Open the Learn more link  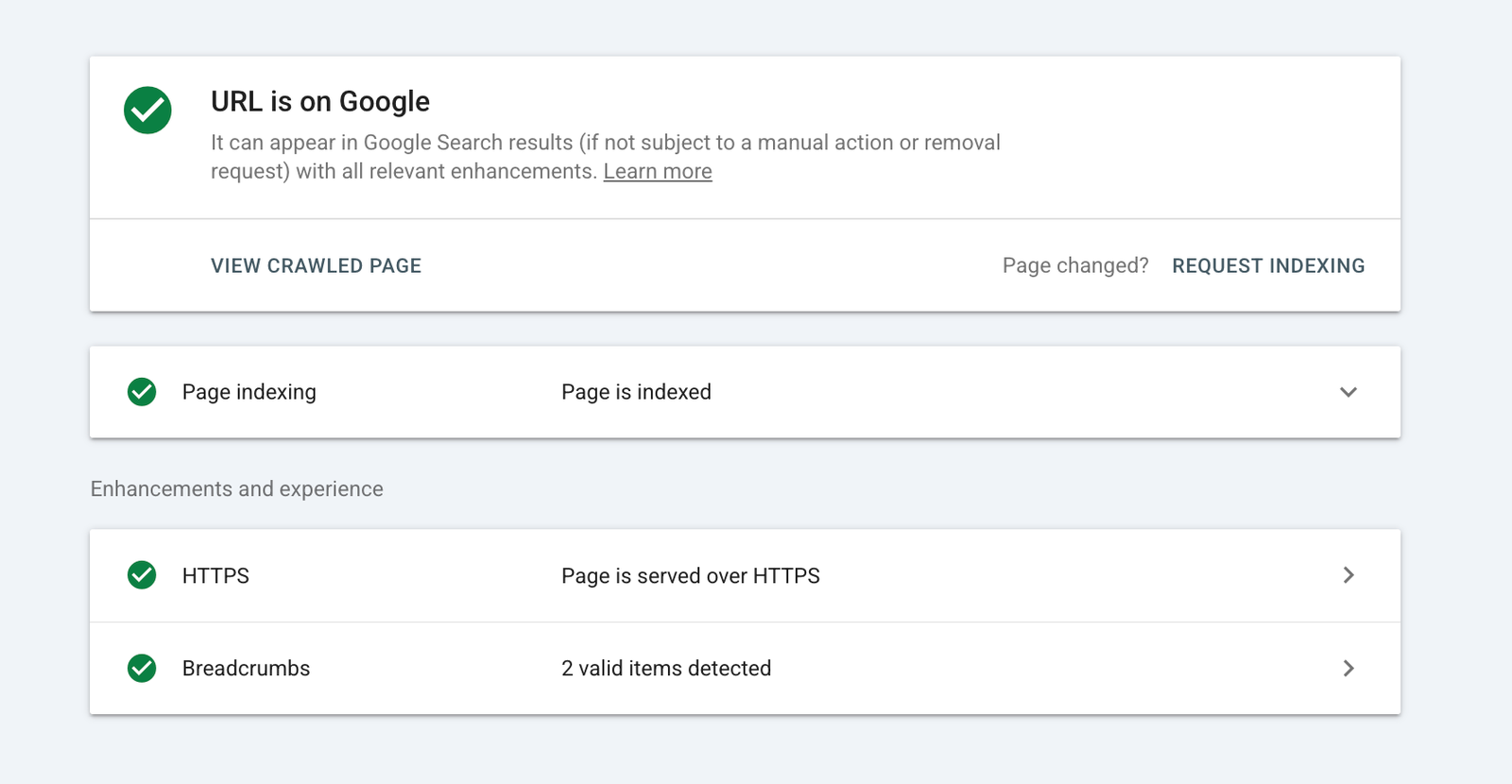[x=658, y=171]
